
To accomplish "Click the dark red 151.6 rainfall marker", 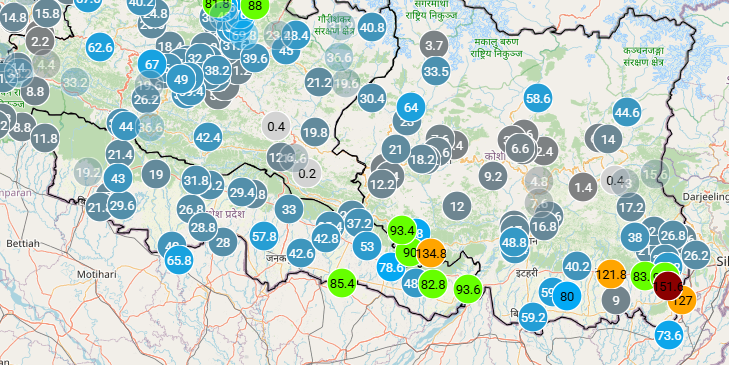I will [x=668, y=286].
